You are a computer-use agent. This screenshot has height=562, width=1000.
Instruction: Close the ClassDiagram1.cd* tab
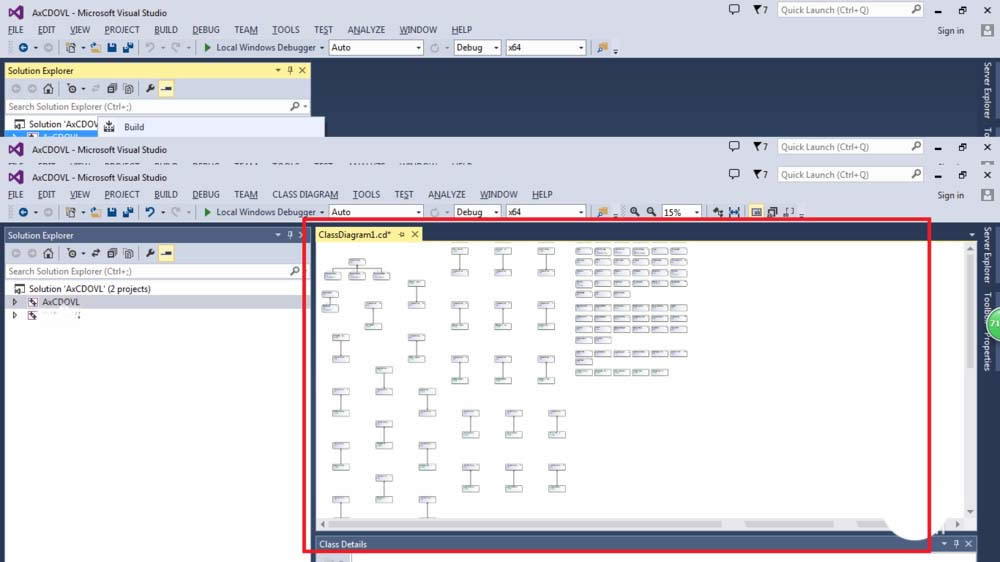click(x=415, y=235)
